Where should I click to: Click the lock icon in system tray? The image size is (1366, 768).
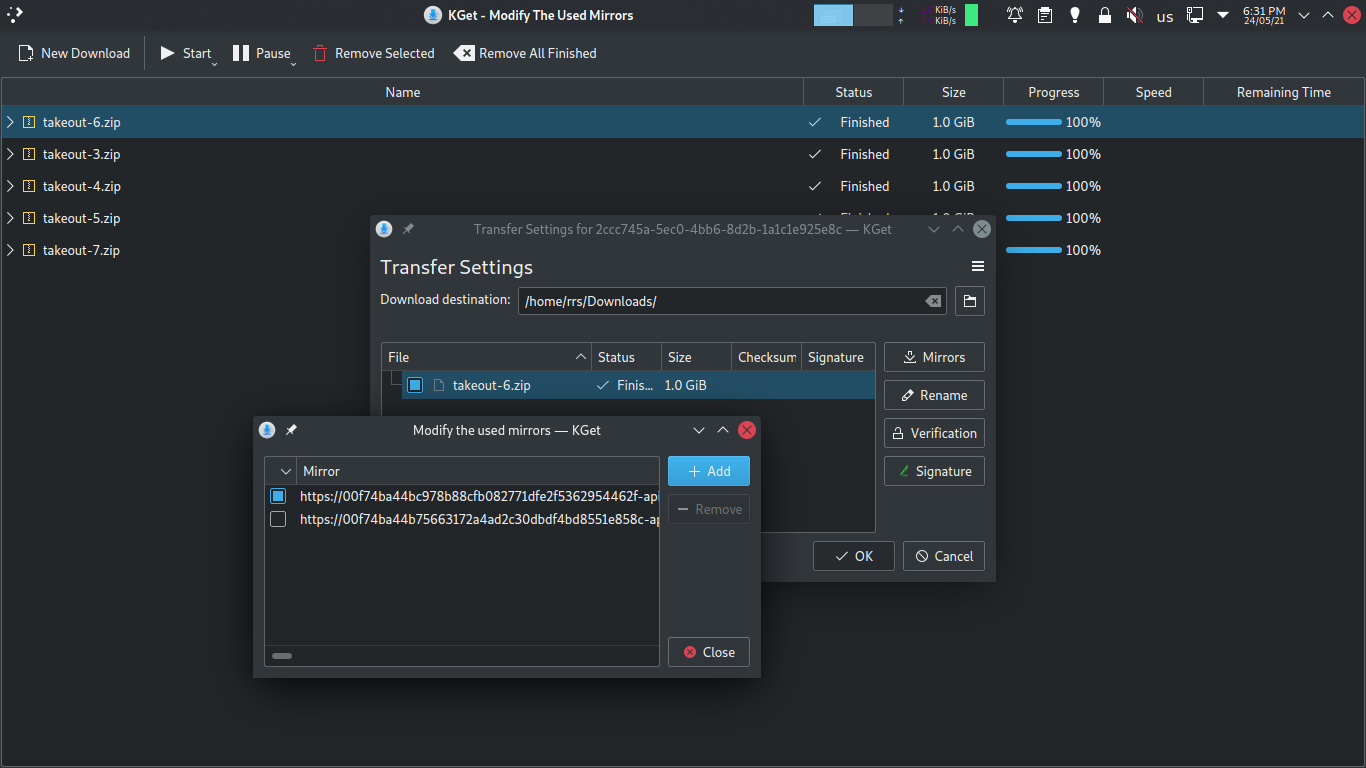(x=1105, y=15)
